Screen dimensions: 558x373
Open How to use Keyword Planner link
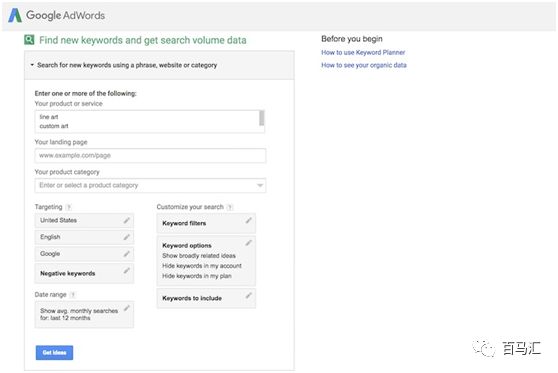(x=363, y=52)
